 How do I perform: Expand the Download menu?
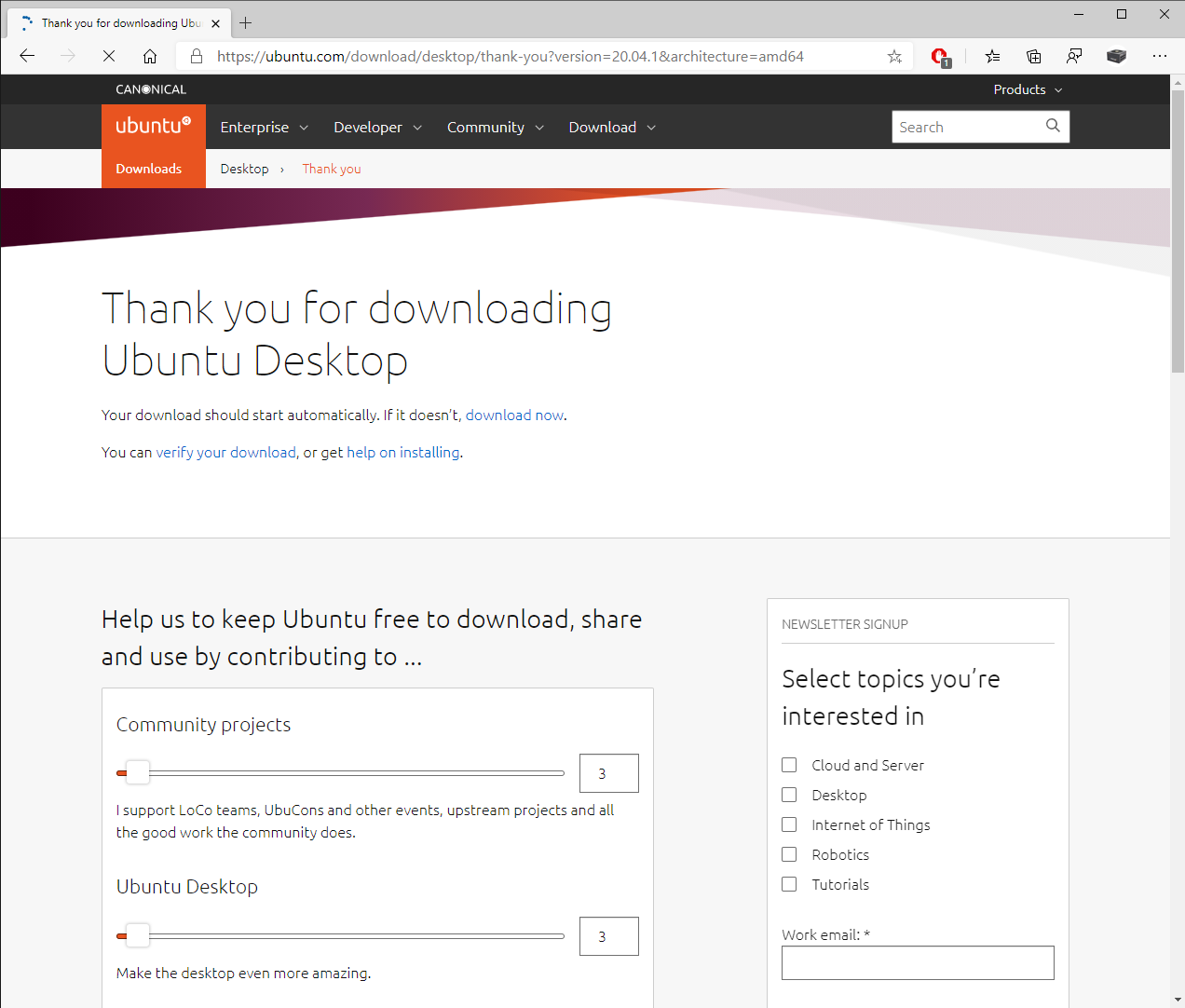612,127
